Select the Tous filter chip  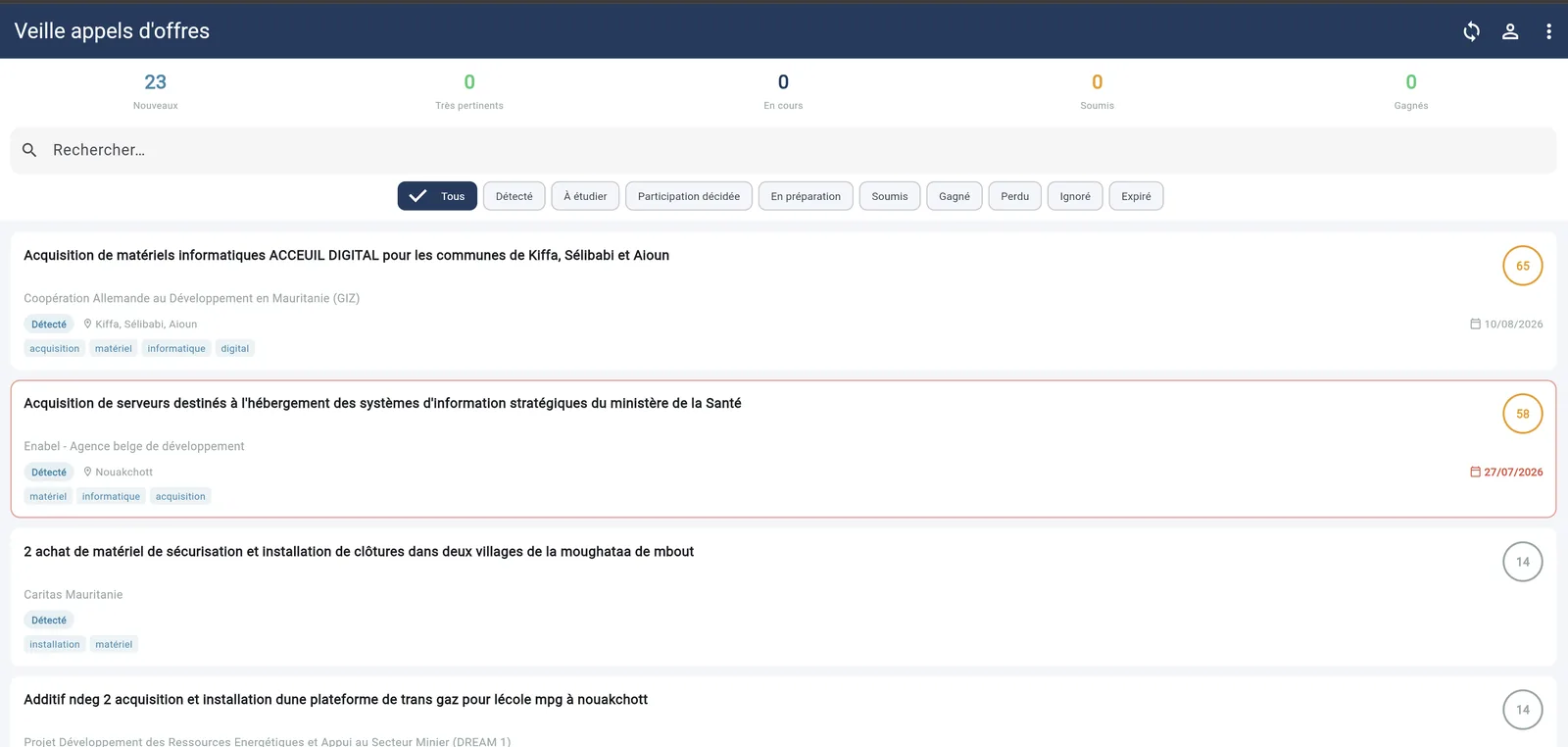tap(437, 196)
